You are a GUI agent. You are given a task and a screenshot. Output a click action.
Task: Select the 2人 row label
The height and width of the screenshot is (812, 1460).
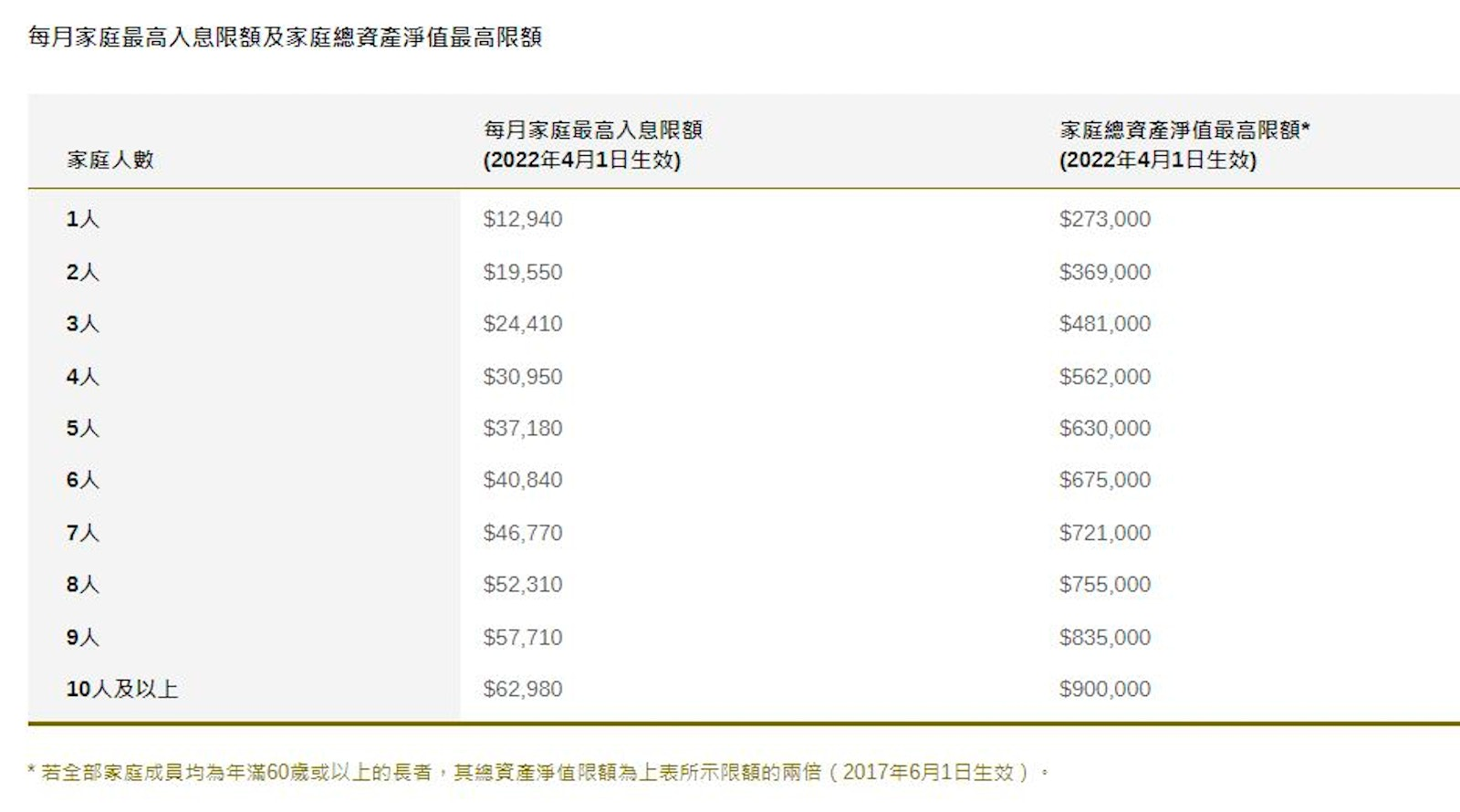[x=82, y=272]
